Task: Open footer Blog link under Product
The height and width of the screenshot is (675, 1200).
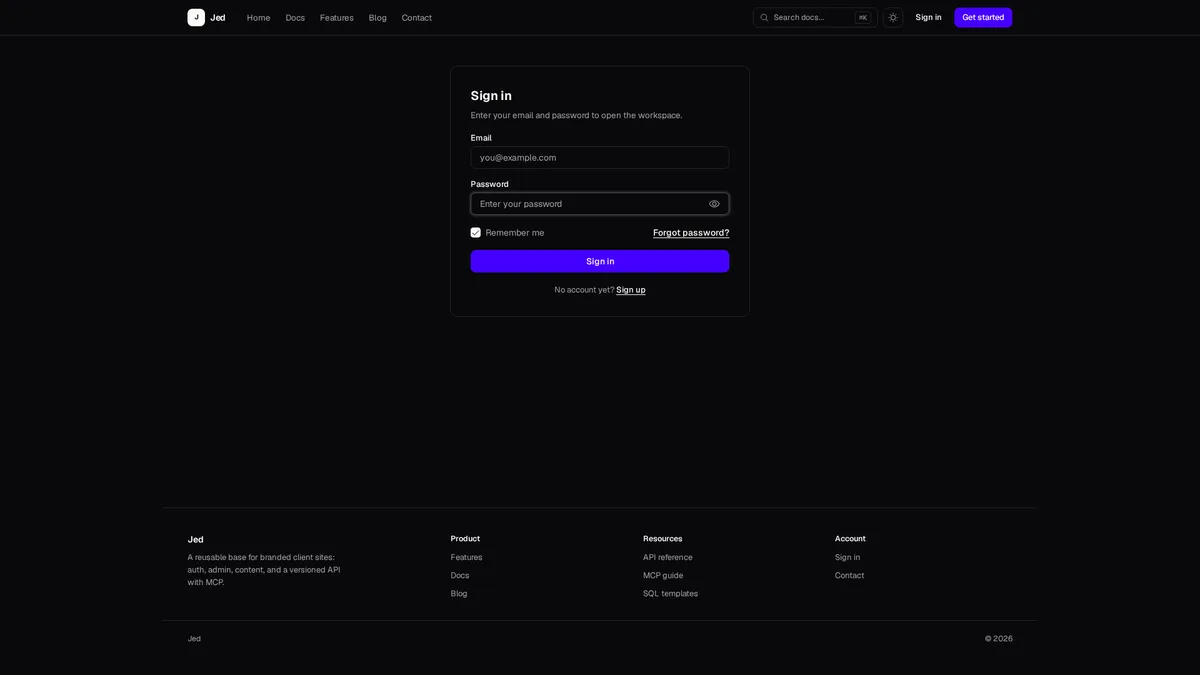Action: coord(459,594)
